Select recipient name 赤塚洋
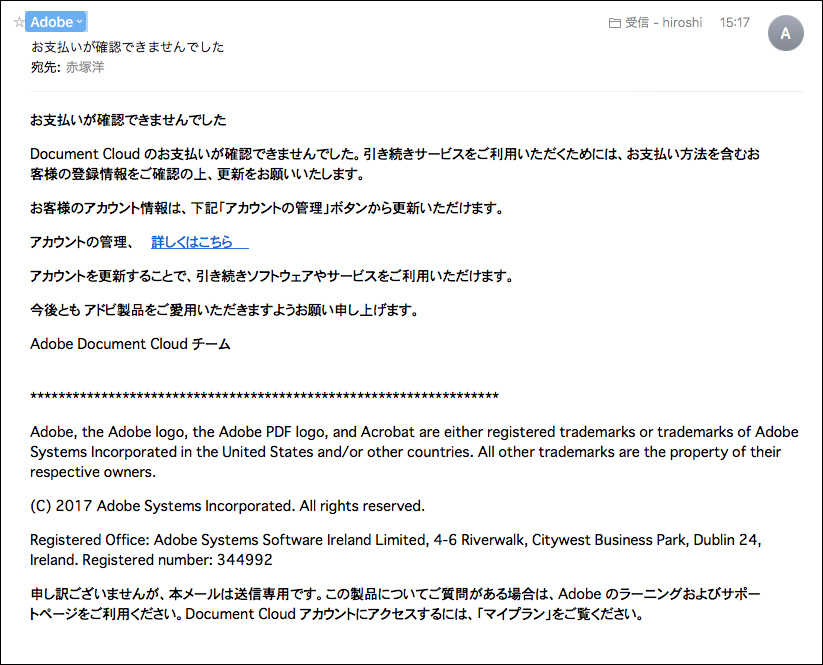 tap(85, 67)
